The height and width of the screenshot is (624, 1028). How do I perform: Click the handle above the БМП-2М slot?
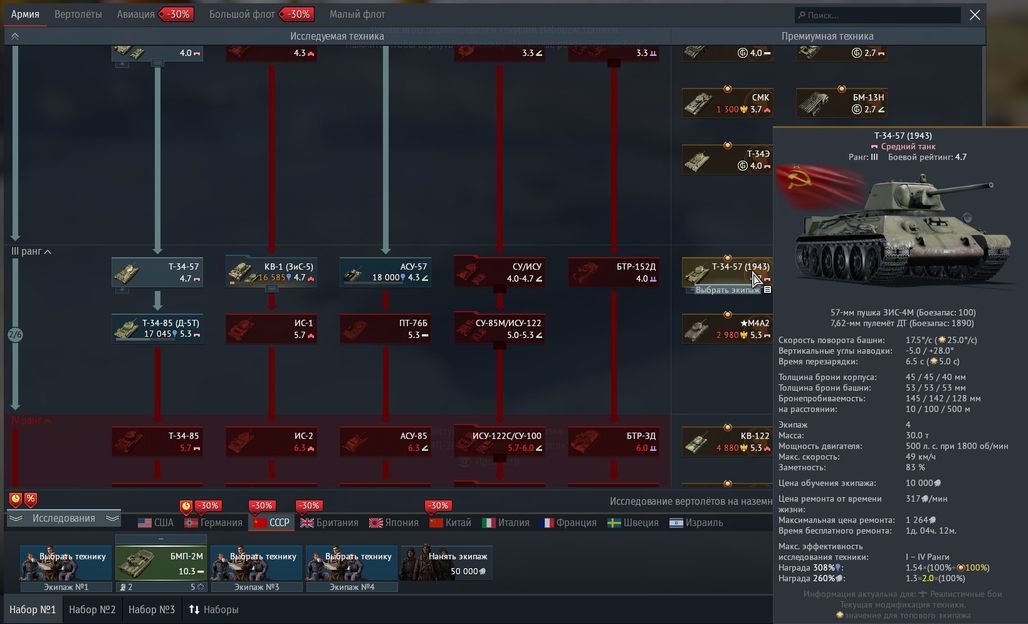point(161,539)
